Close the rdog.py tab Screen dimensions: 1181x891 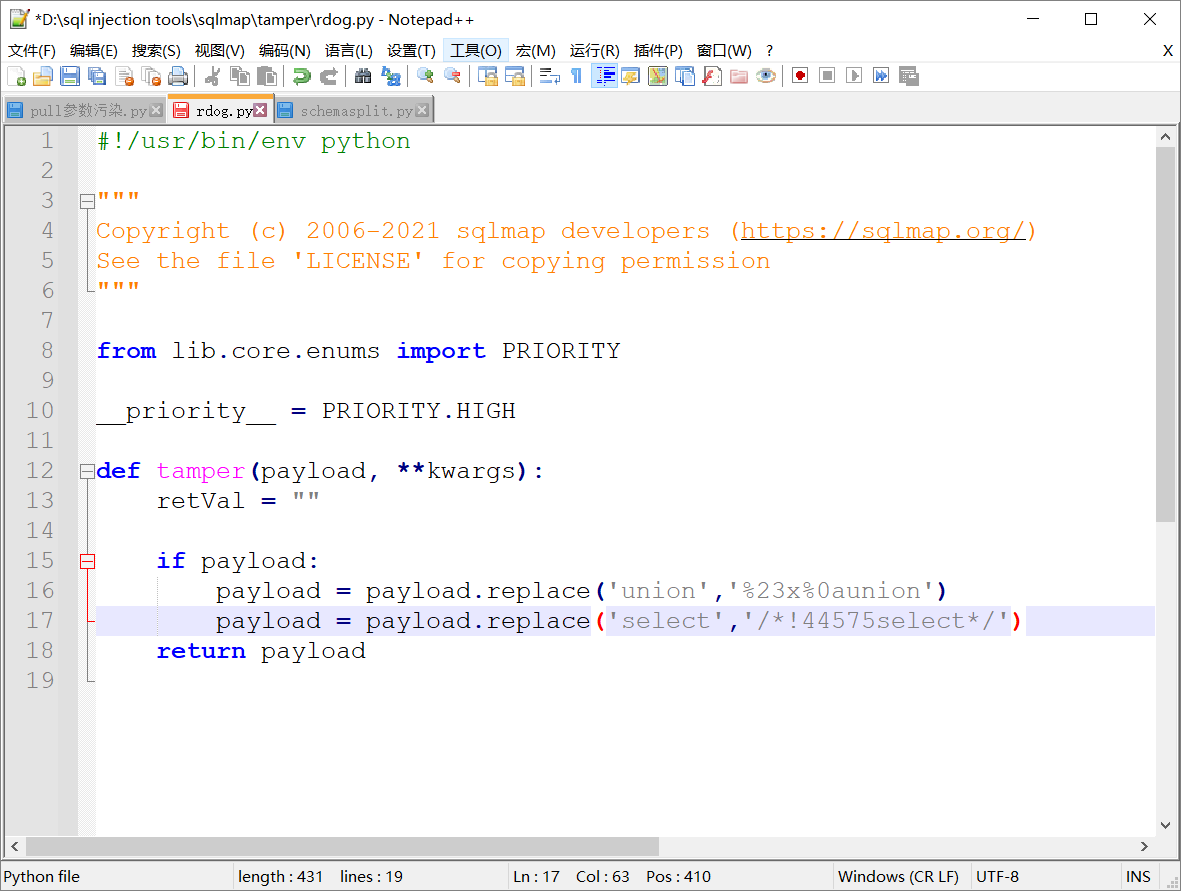(260, 110)
